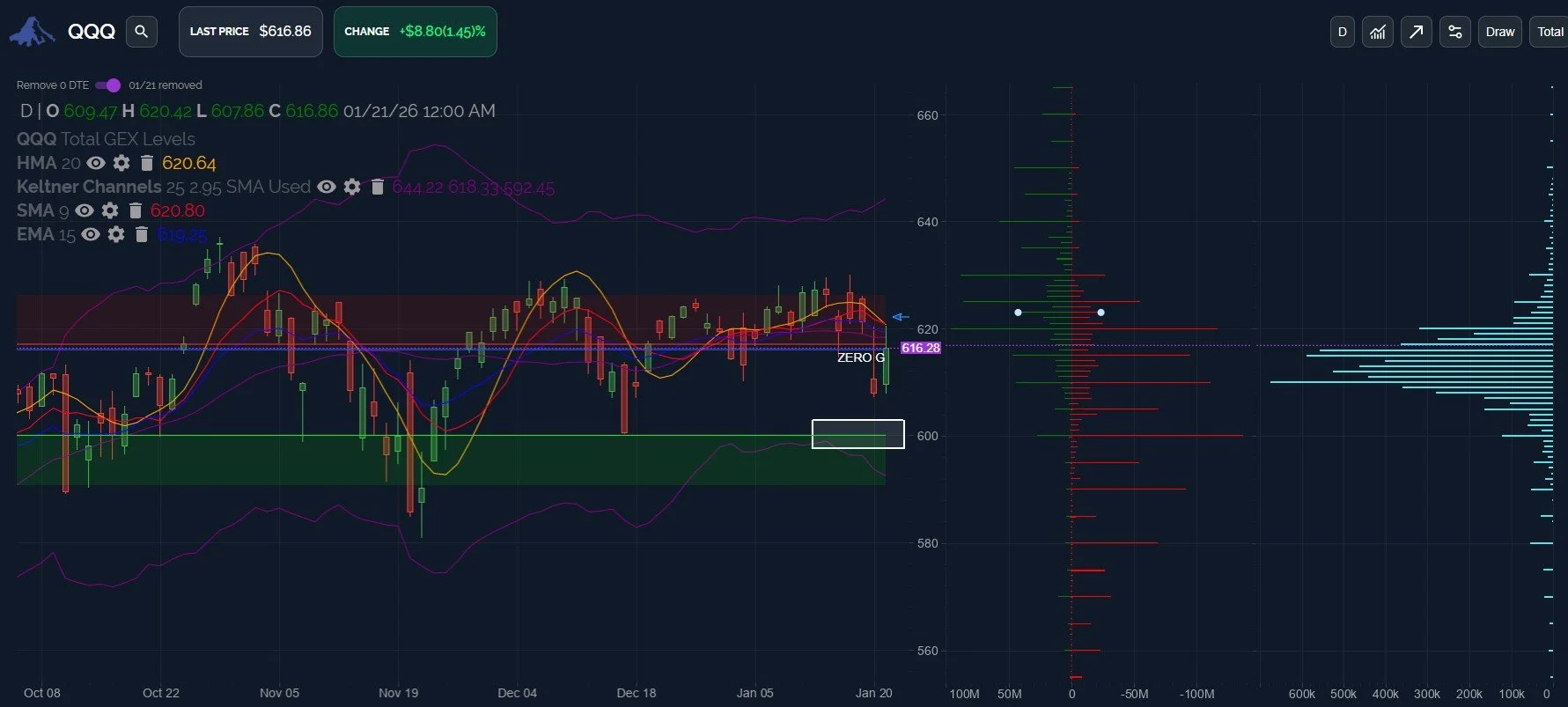Screen dimensions: 1568x707
Task: Hide the SMA 9 indicator
Action: click(x=85, y=210)
